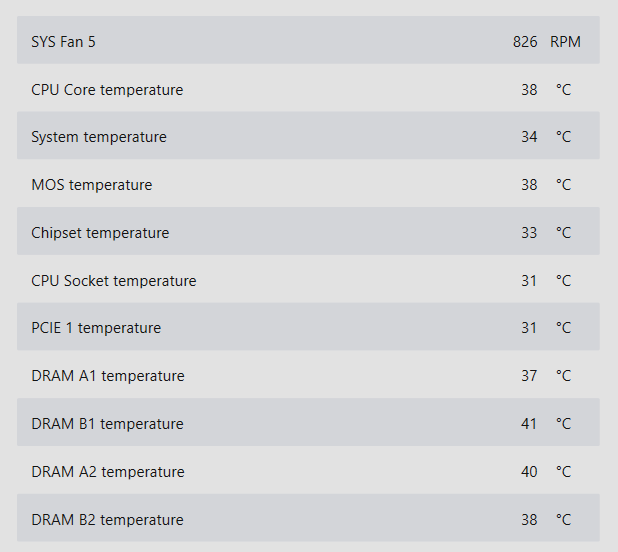The image size is (618, 552).
Task: Click the 826 RPM fan speed value
Action: [524, 42]
